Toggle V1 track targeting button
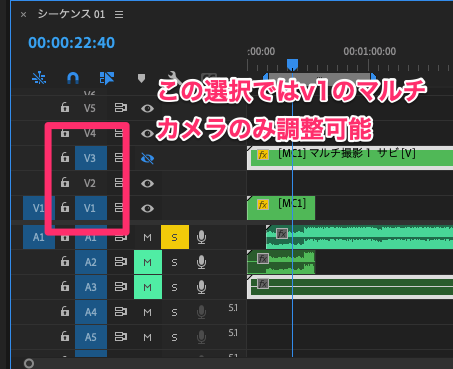The height and width of the screenshot is (369, 453). (x=91, y=208)
